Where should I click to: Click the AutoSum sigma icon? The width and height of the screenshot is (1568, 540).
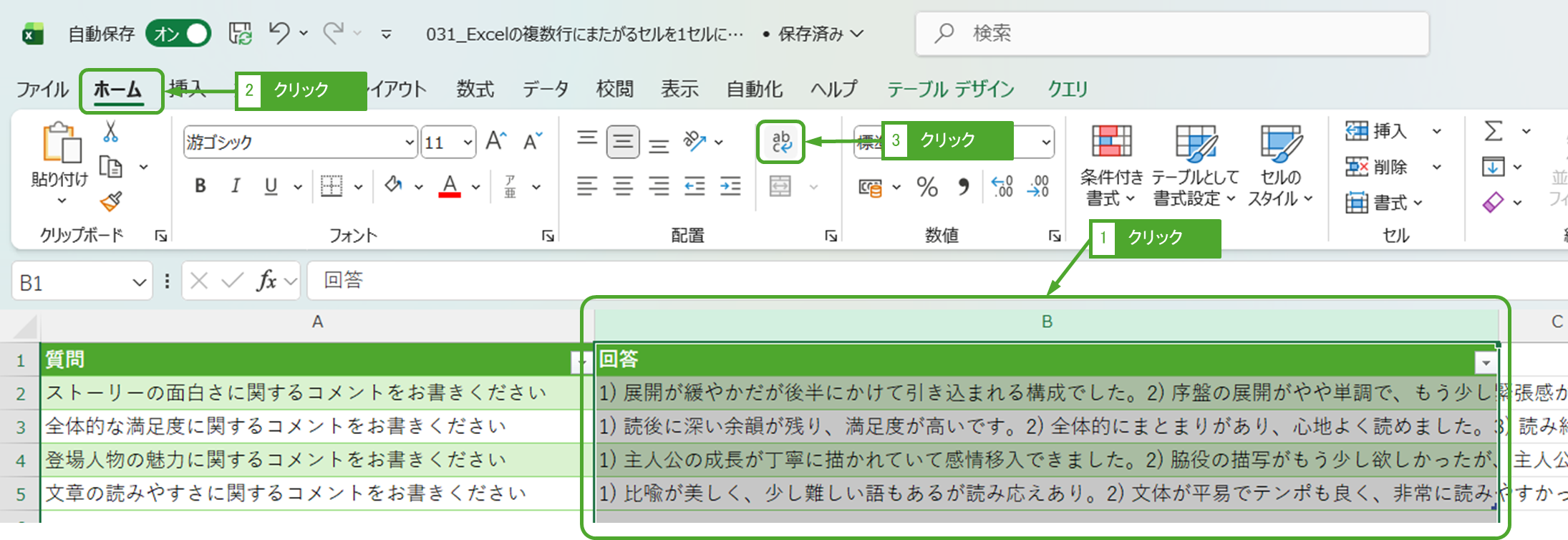[1493, 131]
